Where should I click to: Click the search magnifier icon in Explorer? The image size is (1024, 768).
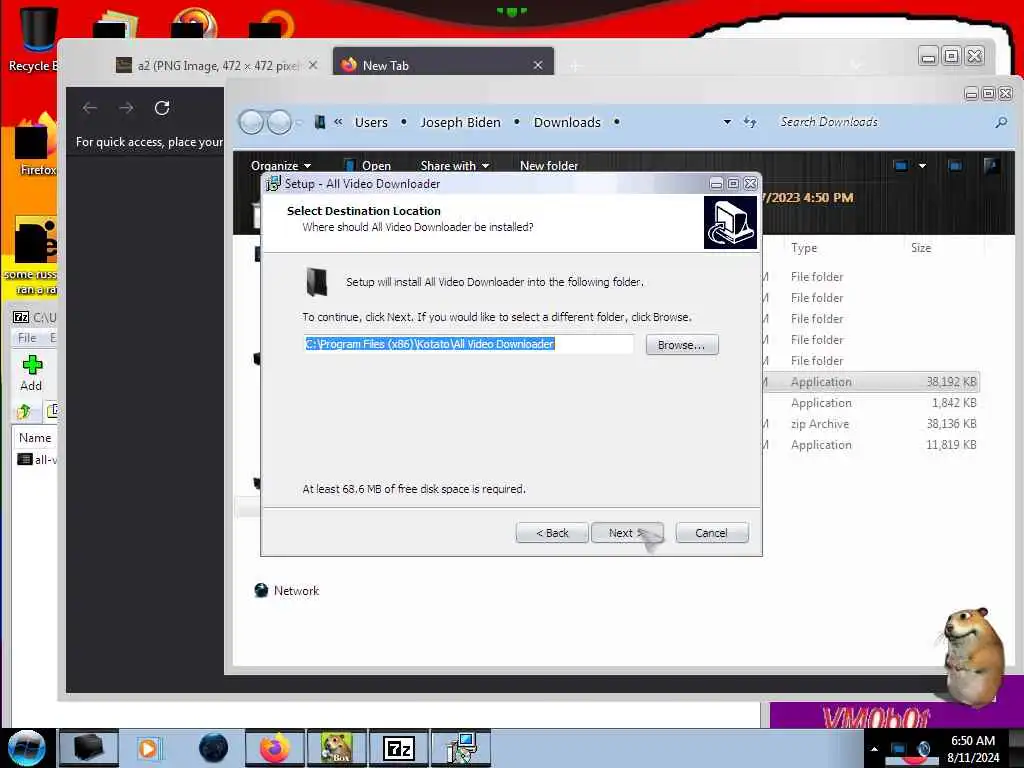pos(1001,122)
